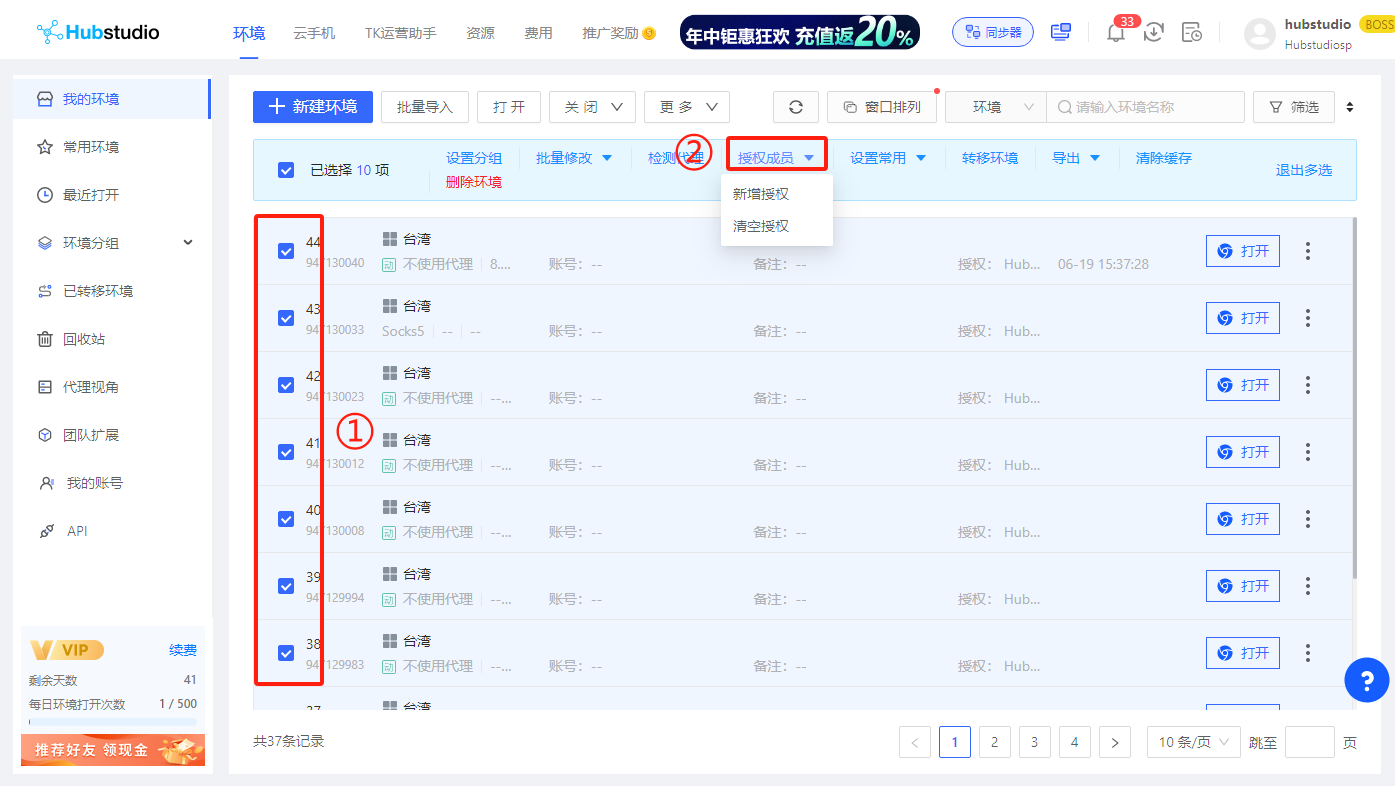Image resolution: width=1395 pixels, height=786 pixels.
Task: Open the scheduled task clock icon
Action: pos(1192,32)
